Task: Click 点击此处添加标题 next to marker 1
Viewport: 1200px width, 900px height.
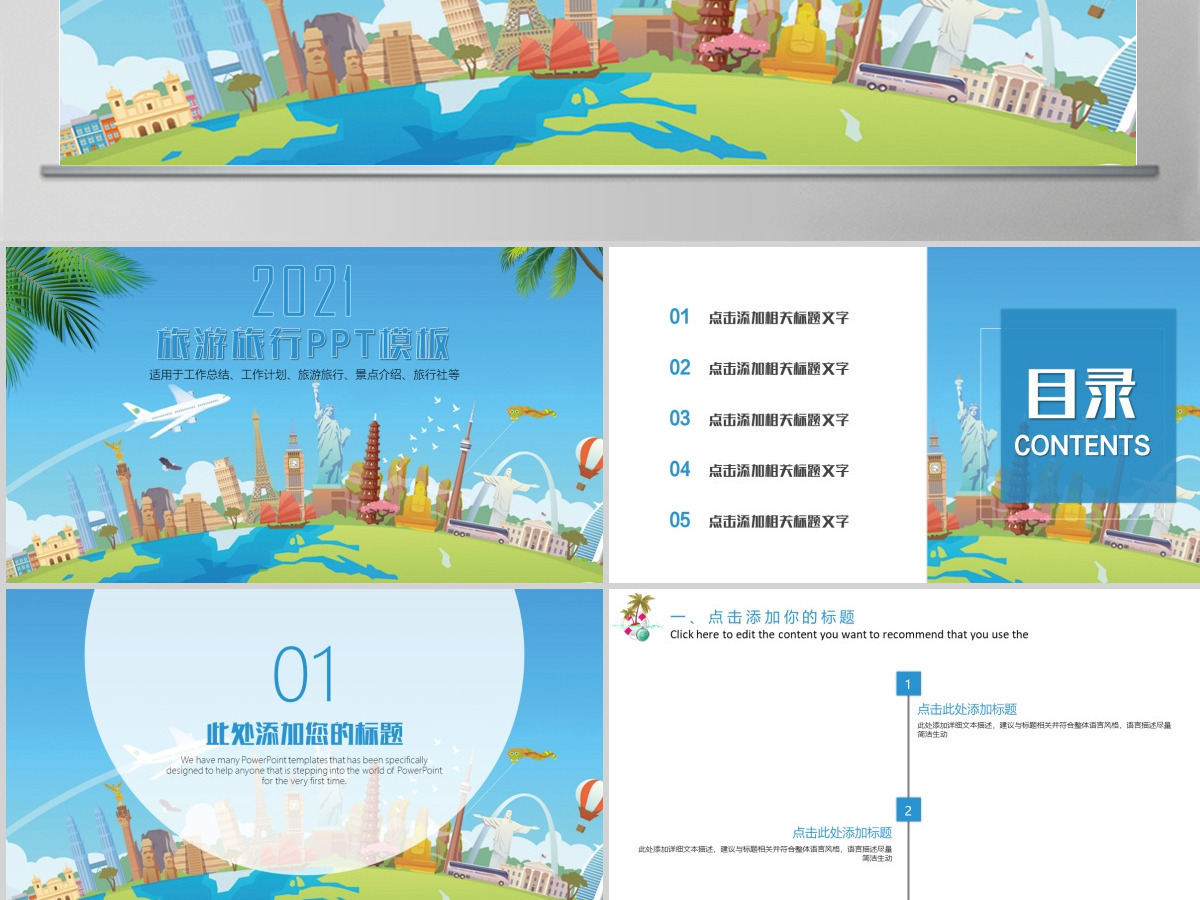Action: 967,709
